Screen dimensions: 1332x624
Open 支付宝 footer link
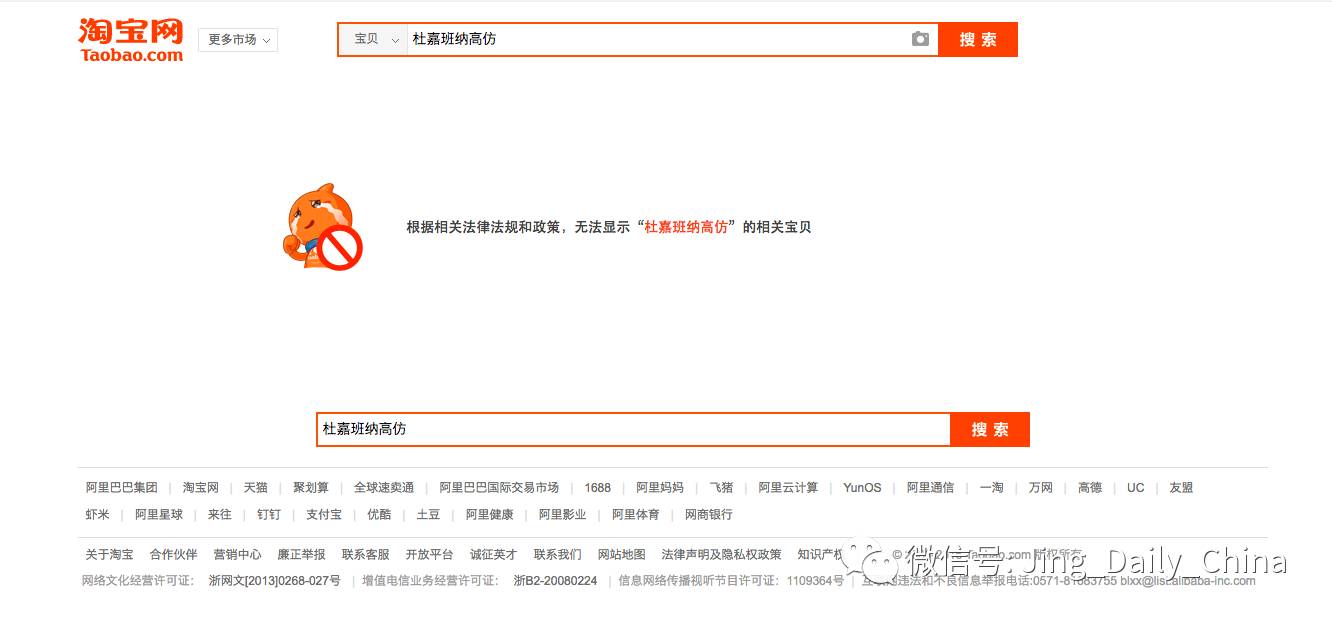click(x=324, y=514)
